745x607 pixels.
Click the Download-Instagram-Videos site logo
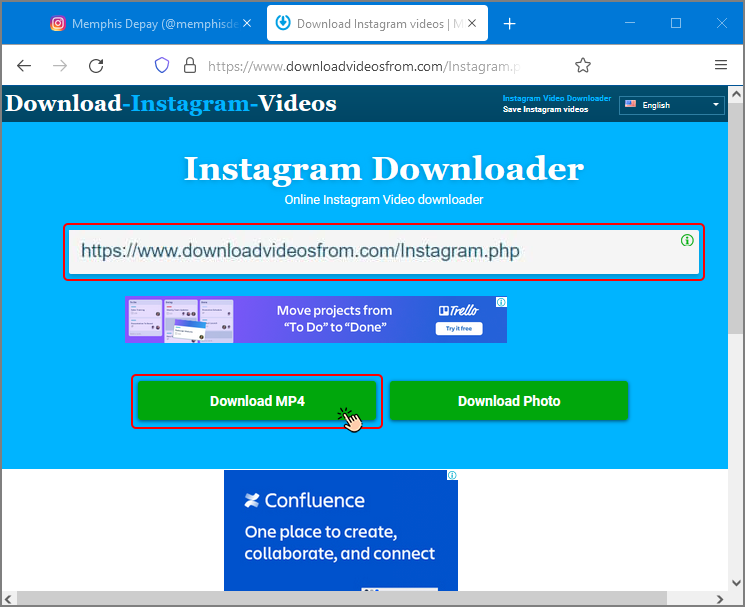point(171,104)
